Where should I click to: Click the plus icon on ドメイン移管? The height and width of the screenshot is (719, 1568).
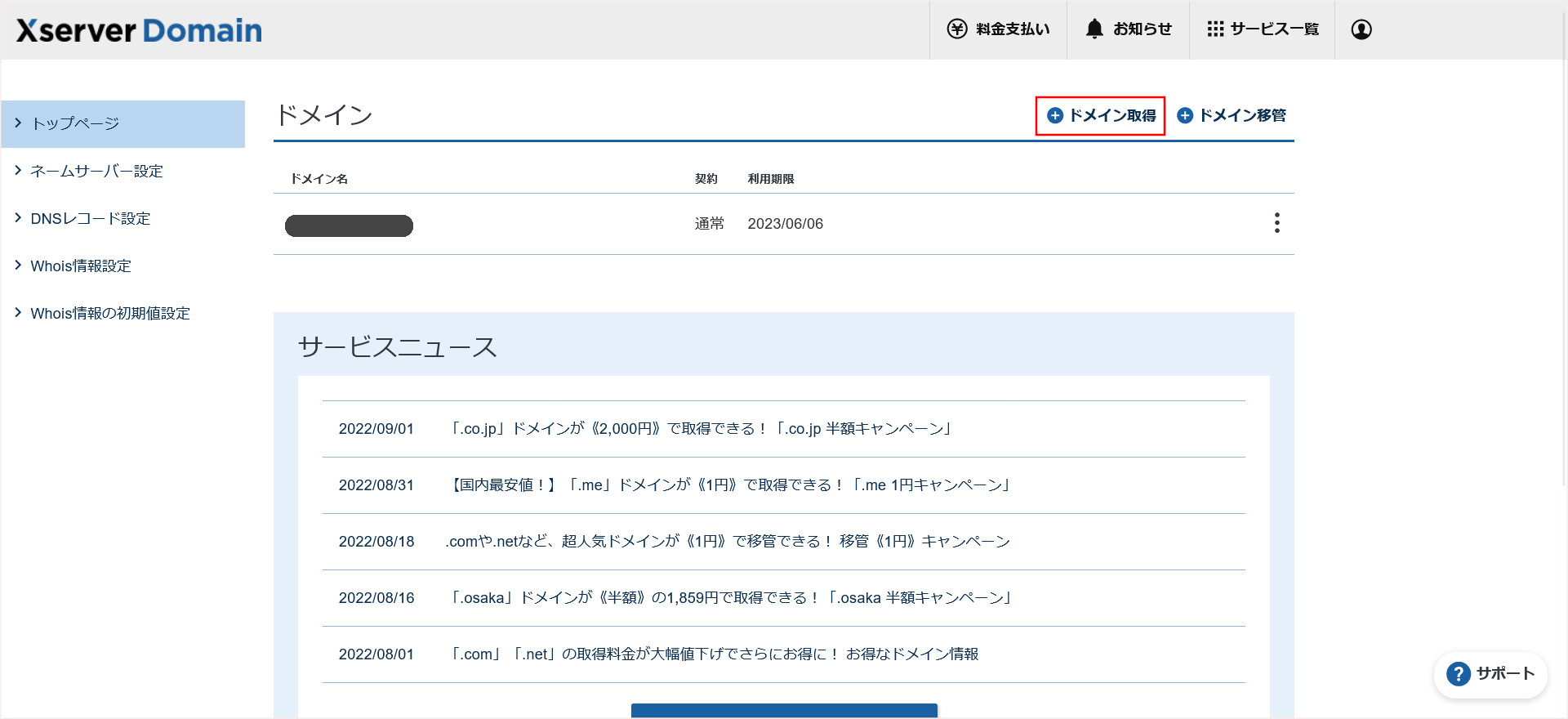coord(1185,116)
